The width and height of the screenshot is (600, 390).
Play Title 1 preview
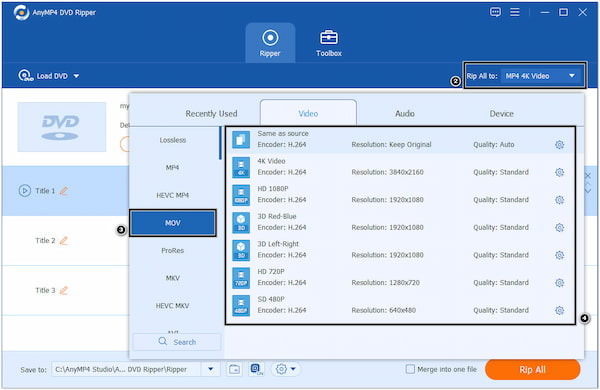tap(24, 191)
